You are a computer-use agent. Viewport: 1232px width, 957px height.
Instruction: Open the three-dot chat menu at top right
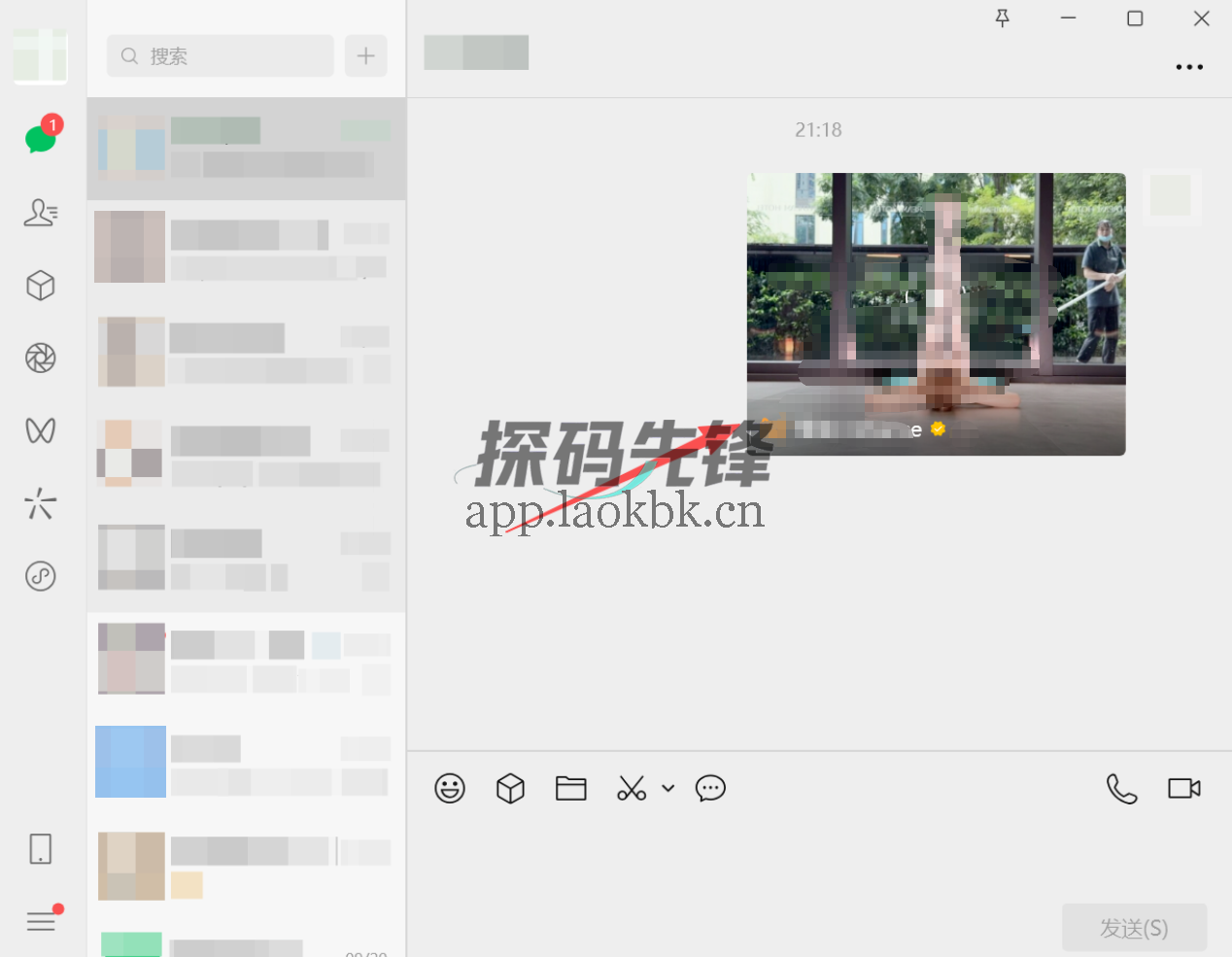click(x=1189, y=66)
